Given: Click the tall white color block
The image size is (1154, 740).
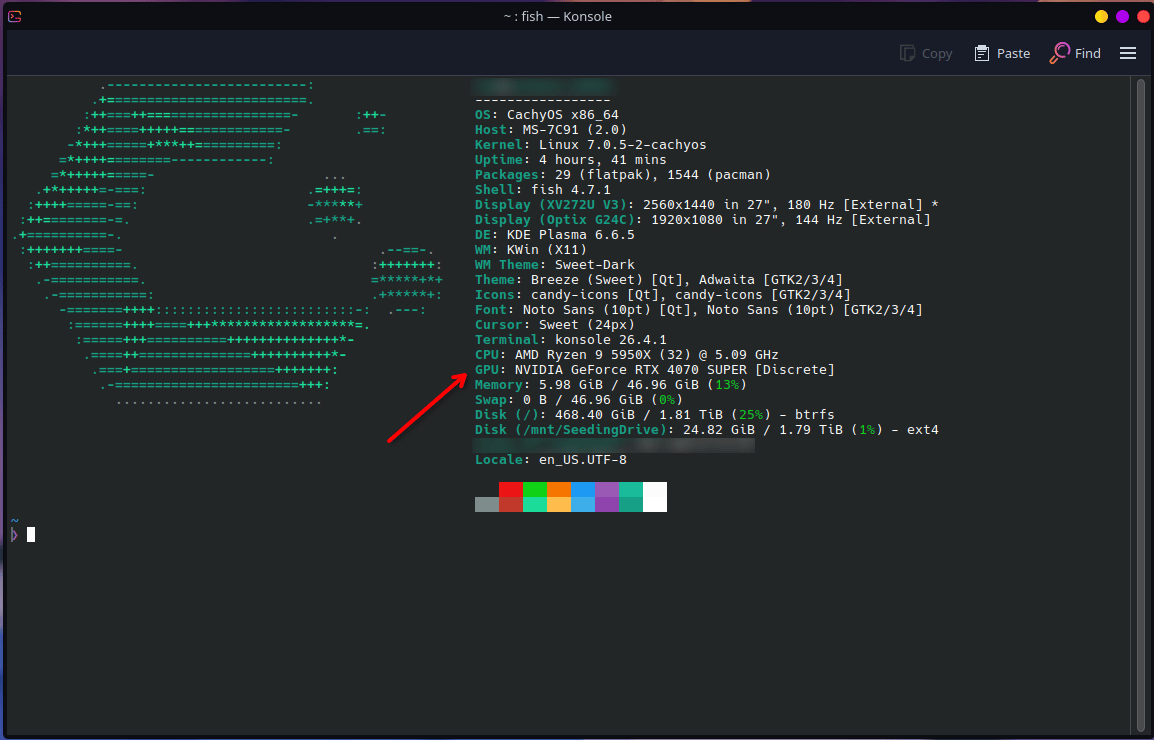Looking at the screenshot, I should pos(655,497).
